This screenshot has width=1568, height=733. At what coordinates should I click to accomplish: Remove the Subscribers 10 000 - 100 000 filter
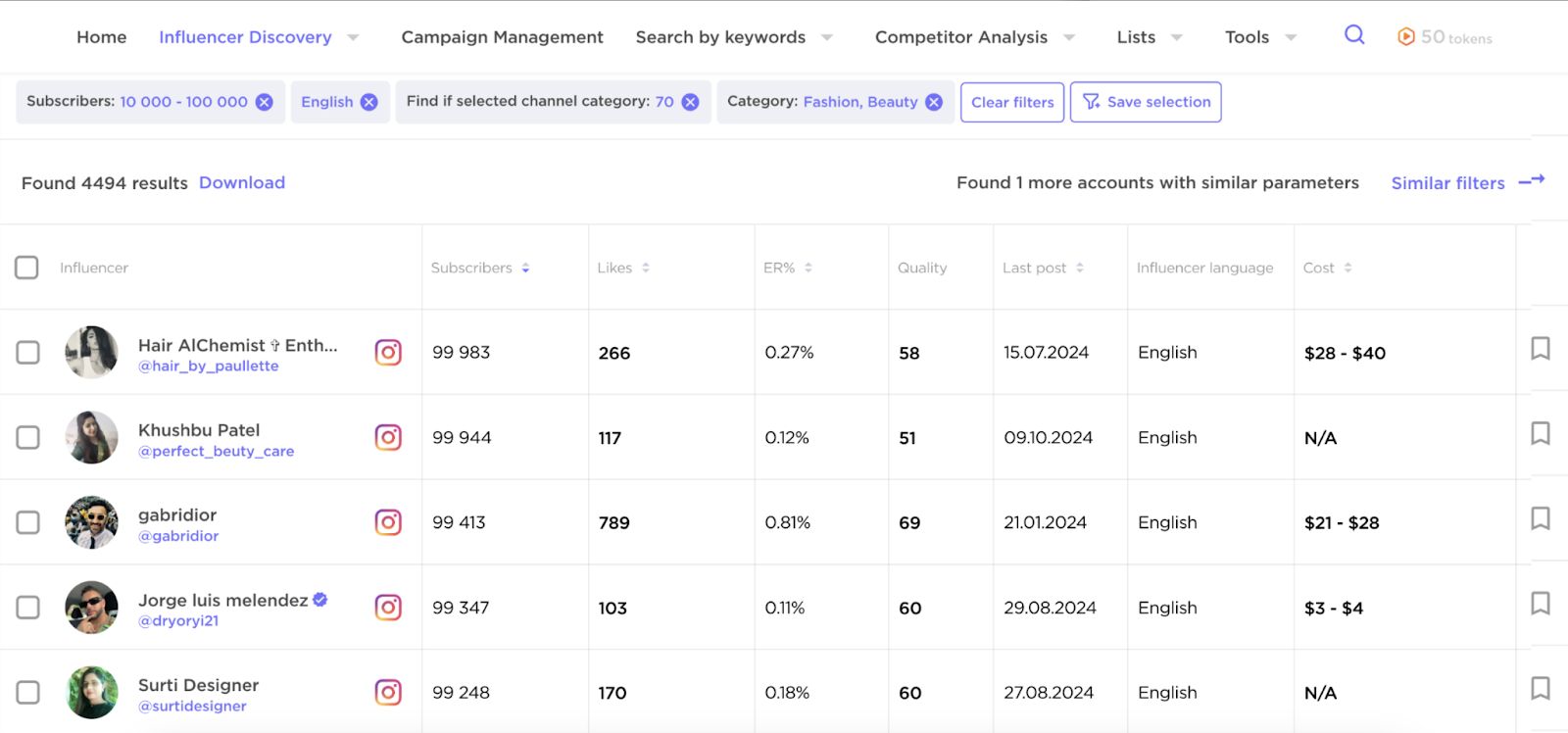[265, 102]
